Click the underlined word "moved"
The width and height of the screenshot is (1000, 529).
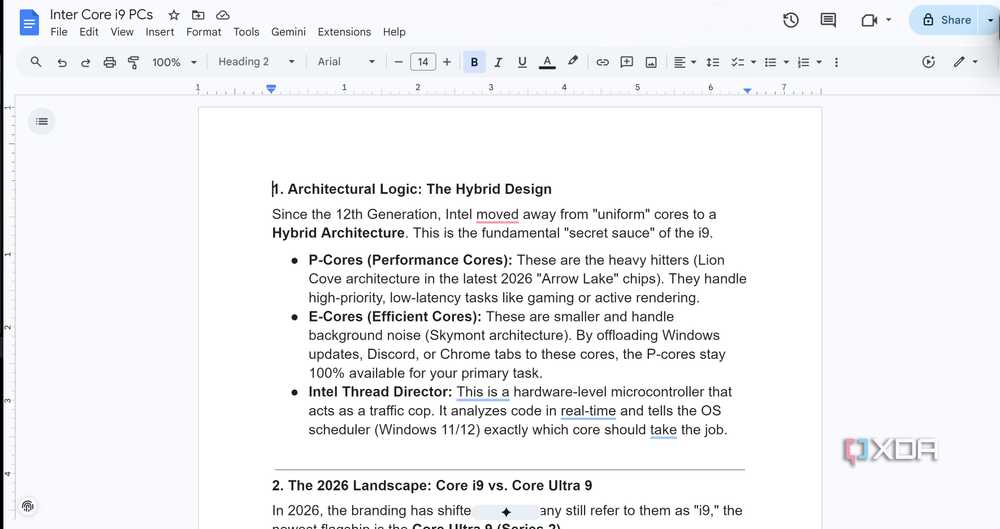tap(497, 214)
